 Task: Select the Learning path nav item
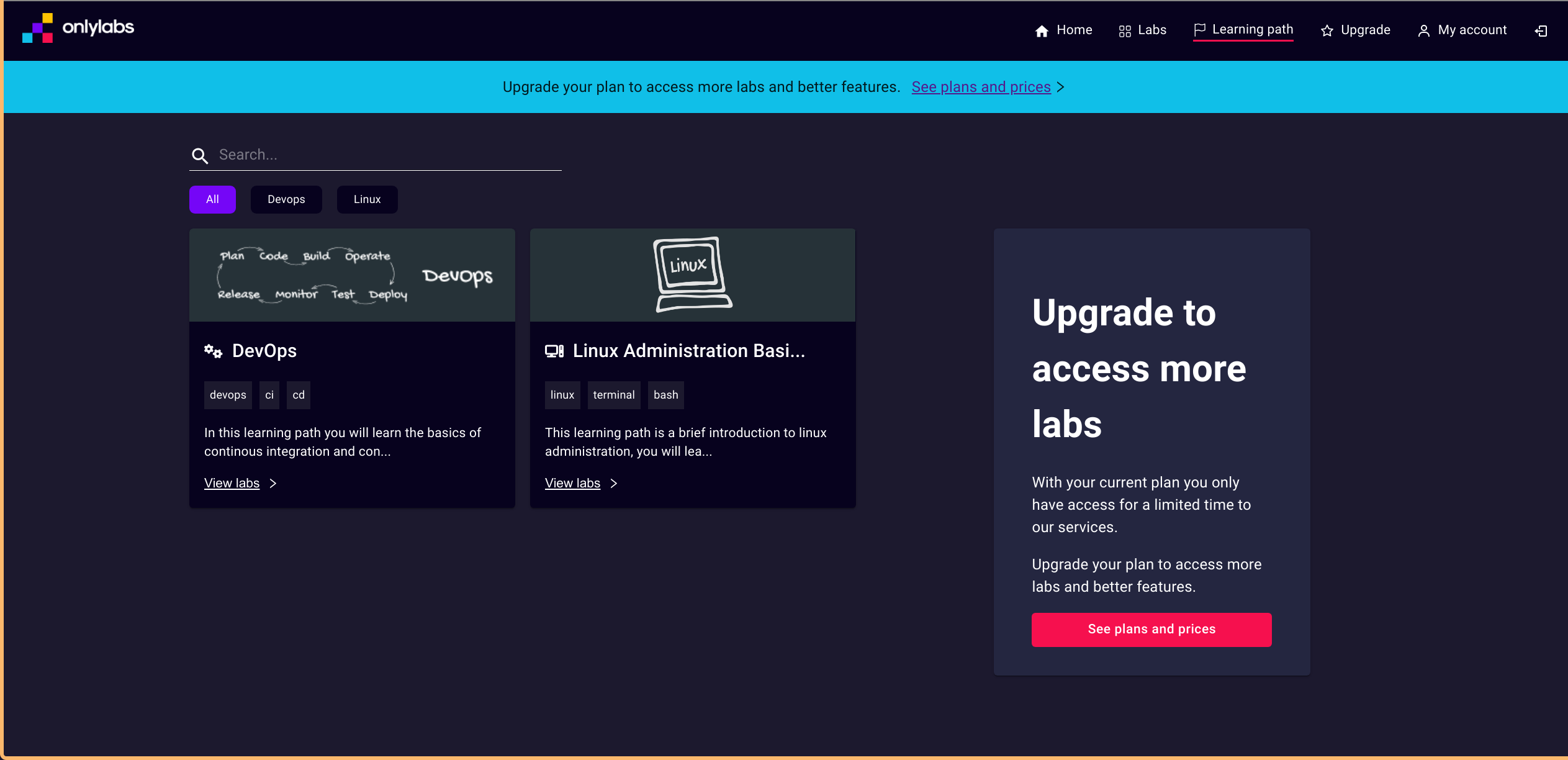[1243, 30]
